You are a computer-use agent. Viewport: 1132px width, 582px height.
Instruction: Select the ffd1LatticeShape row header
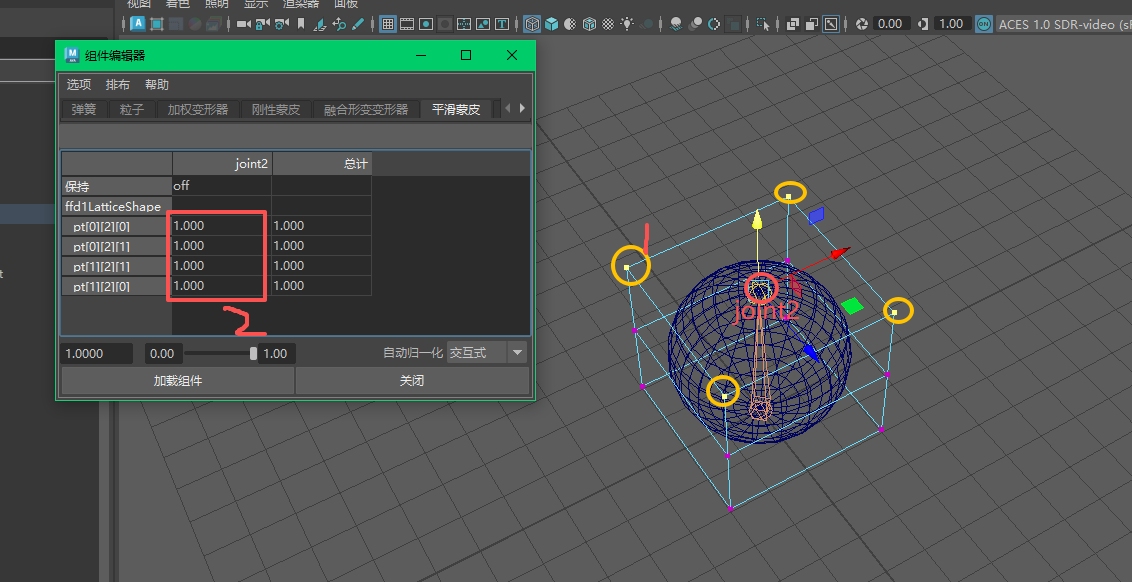pyautogui.click(x=116, y=206)
